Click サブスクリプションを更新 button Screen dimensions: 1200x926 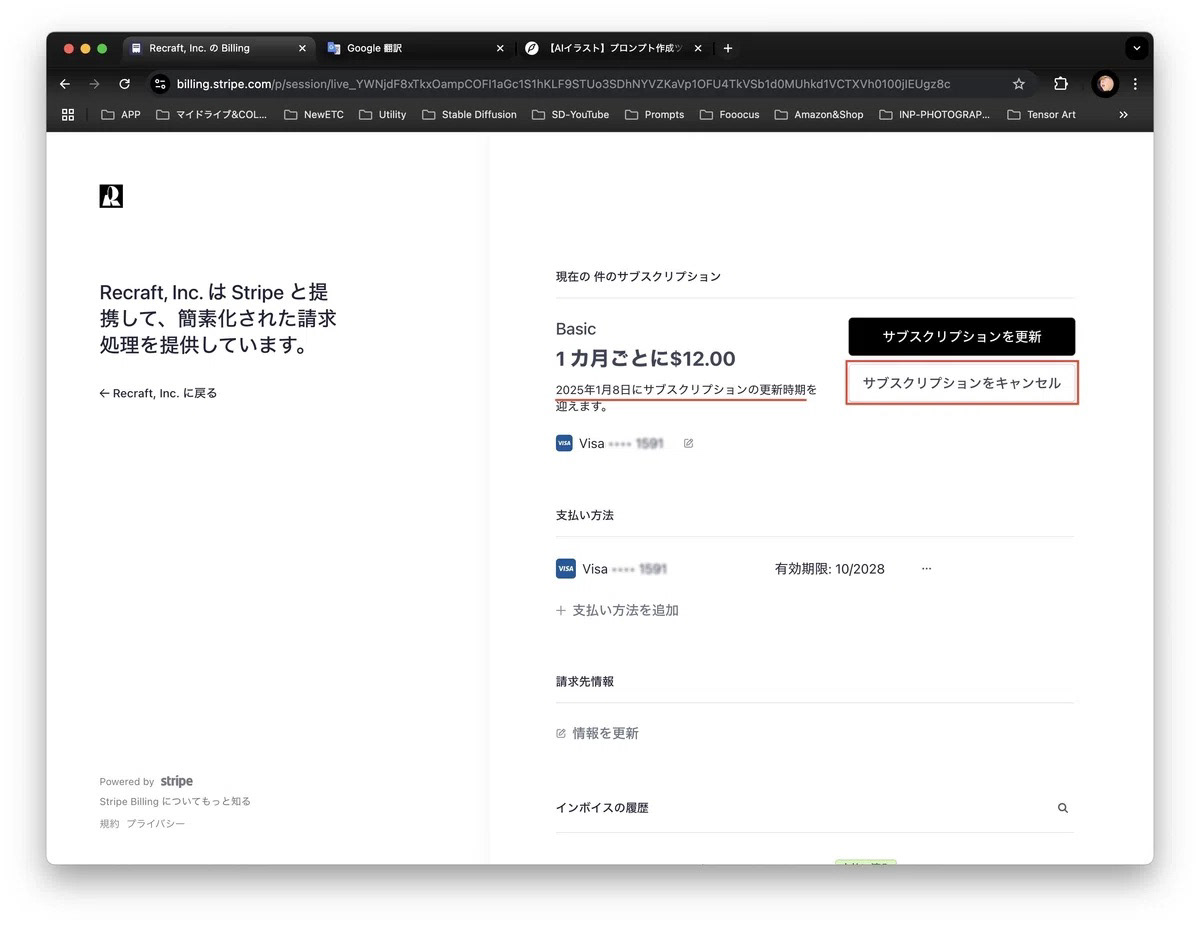962,337
